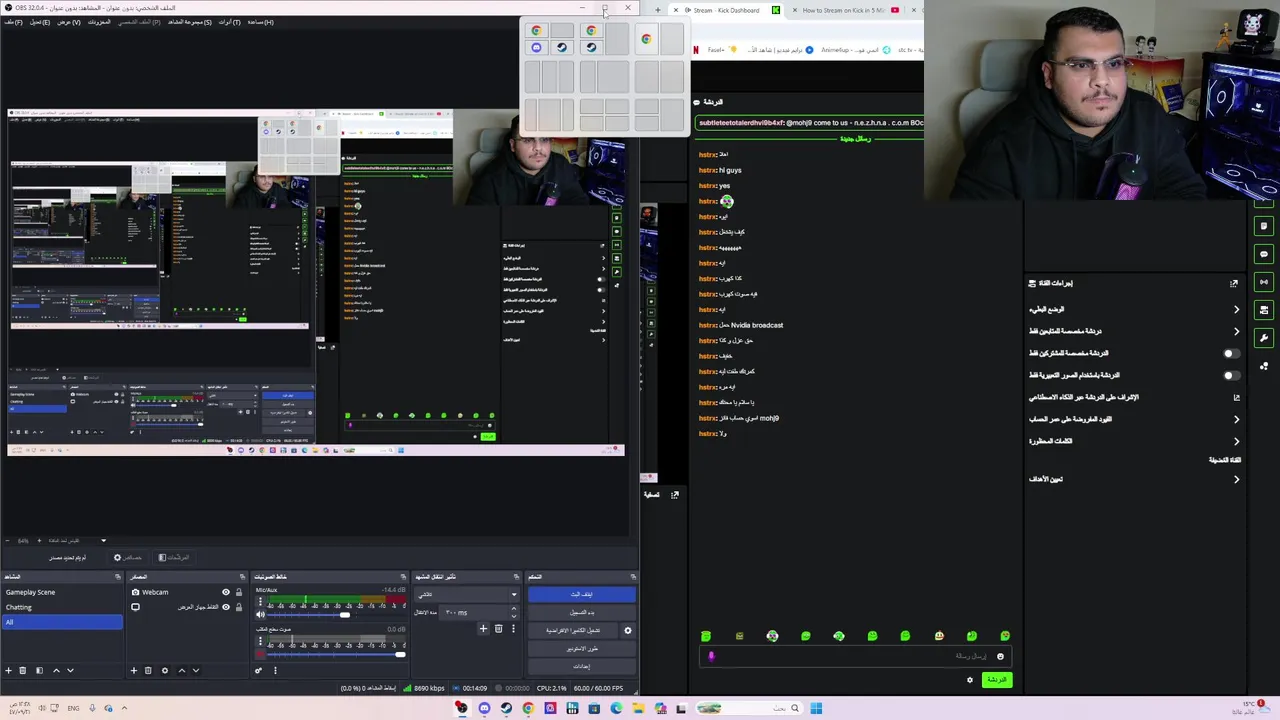Open OBS Scene Collection (S) menu
The height and width of the screenshot is (720, 1280).
coord(190,22)
